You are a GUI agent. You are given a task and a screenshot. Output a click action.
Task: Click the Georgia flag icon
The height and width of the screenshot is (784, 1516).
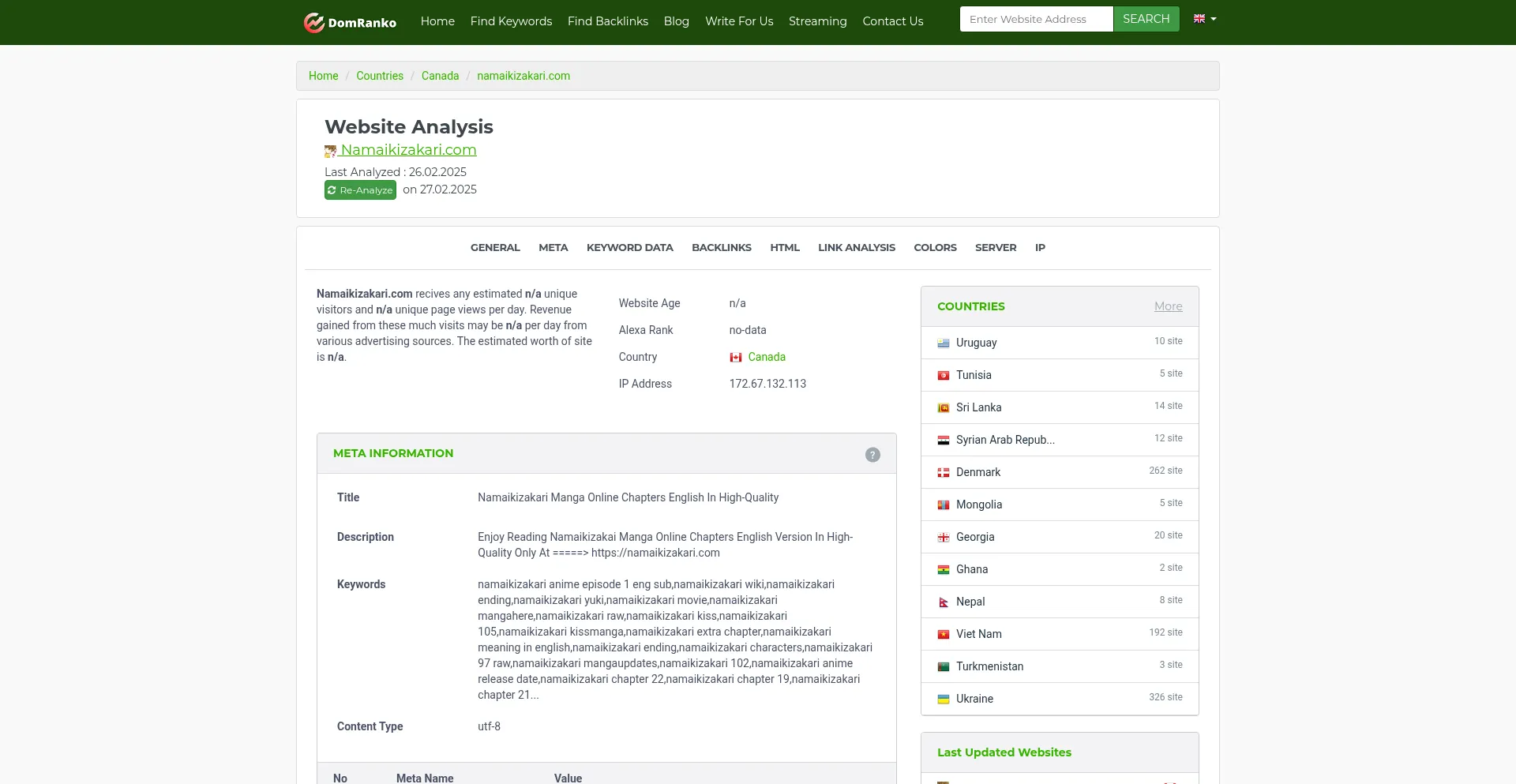tap(944, 538)
